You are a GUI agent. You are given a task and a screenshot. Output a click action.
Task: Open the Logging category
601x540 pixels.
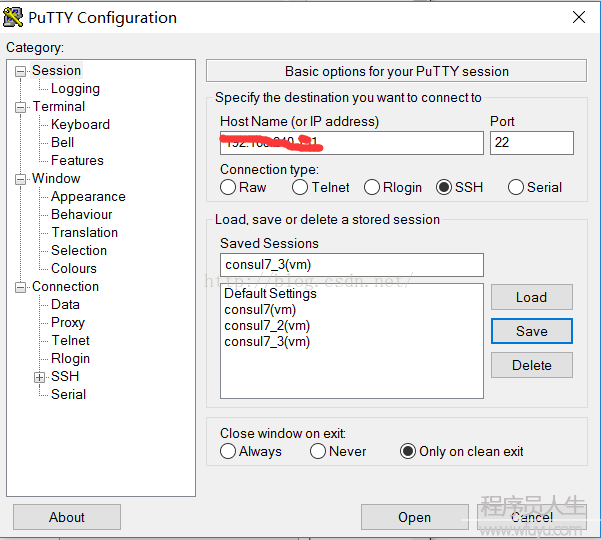pyautogui.click(x=75, y=89)
